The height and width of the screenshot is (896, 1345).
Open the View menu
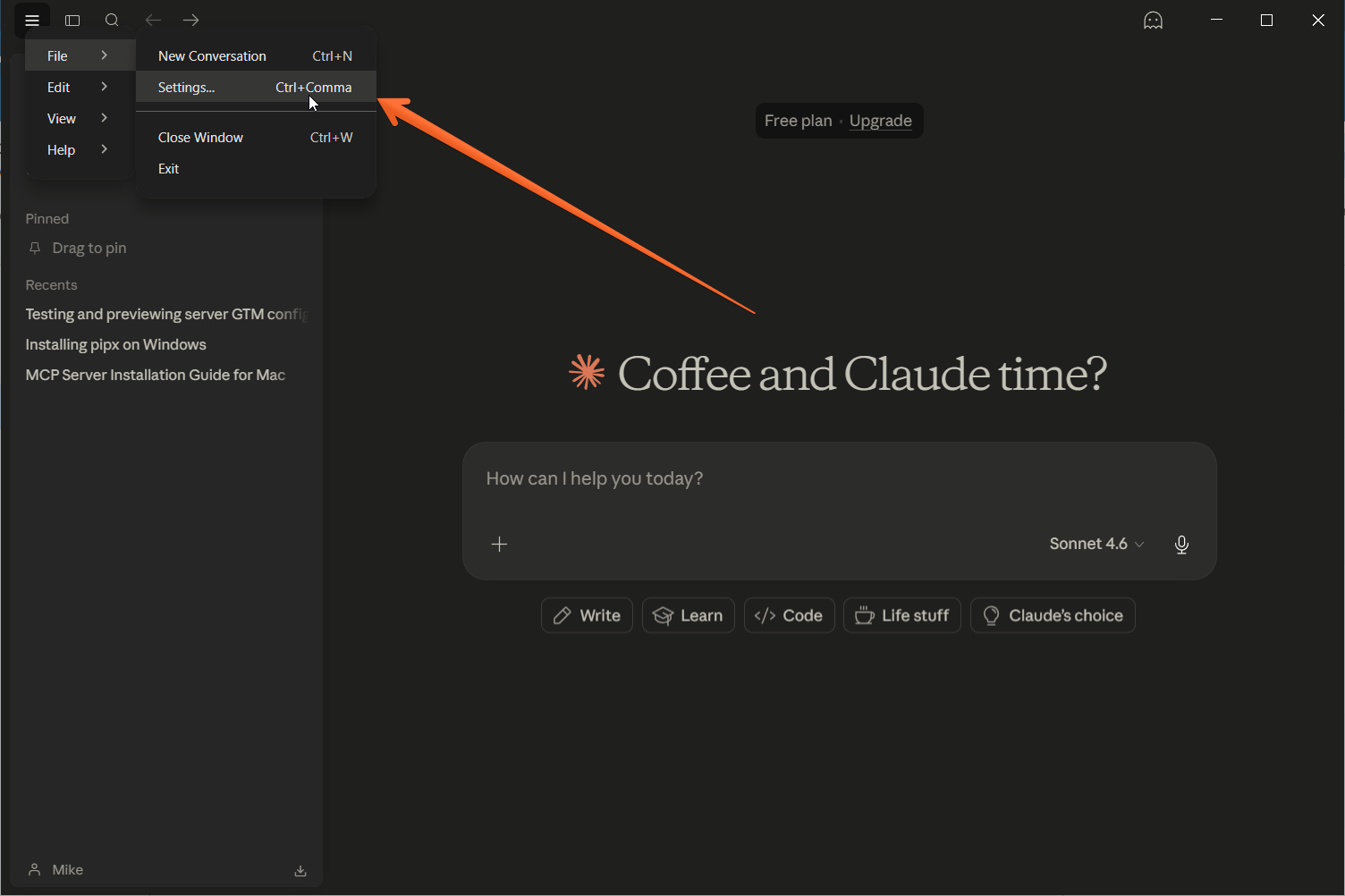[x=80, y=118]
